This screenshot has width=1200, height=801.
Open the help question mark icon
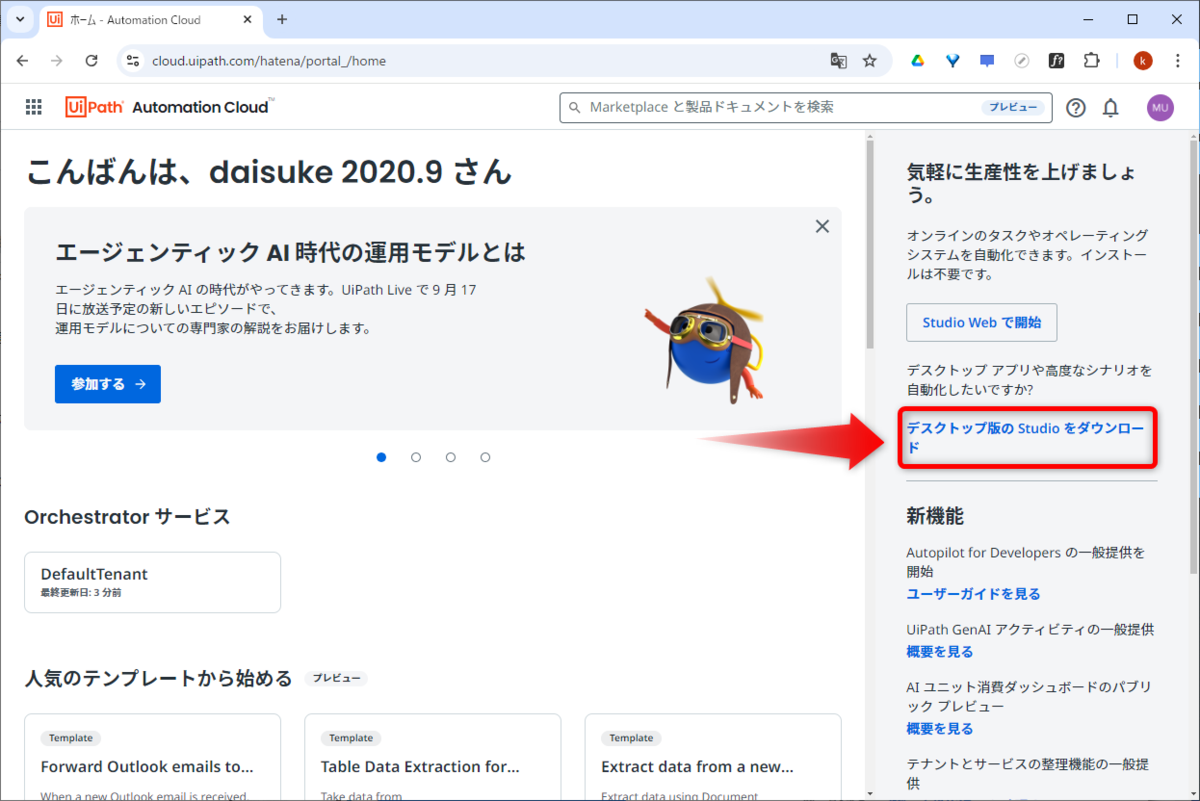pos(1076,108)
